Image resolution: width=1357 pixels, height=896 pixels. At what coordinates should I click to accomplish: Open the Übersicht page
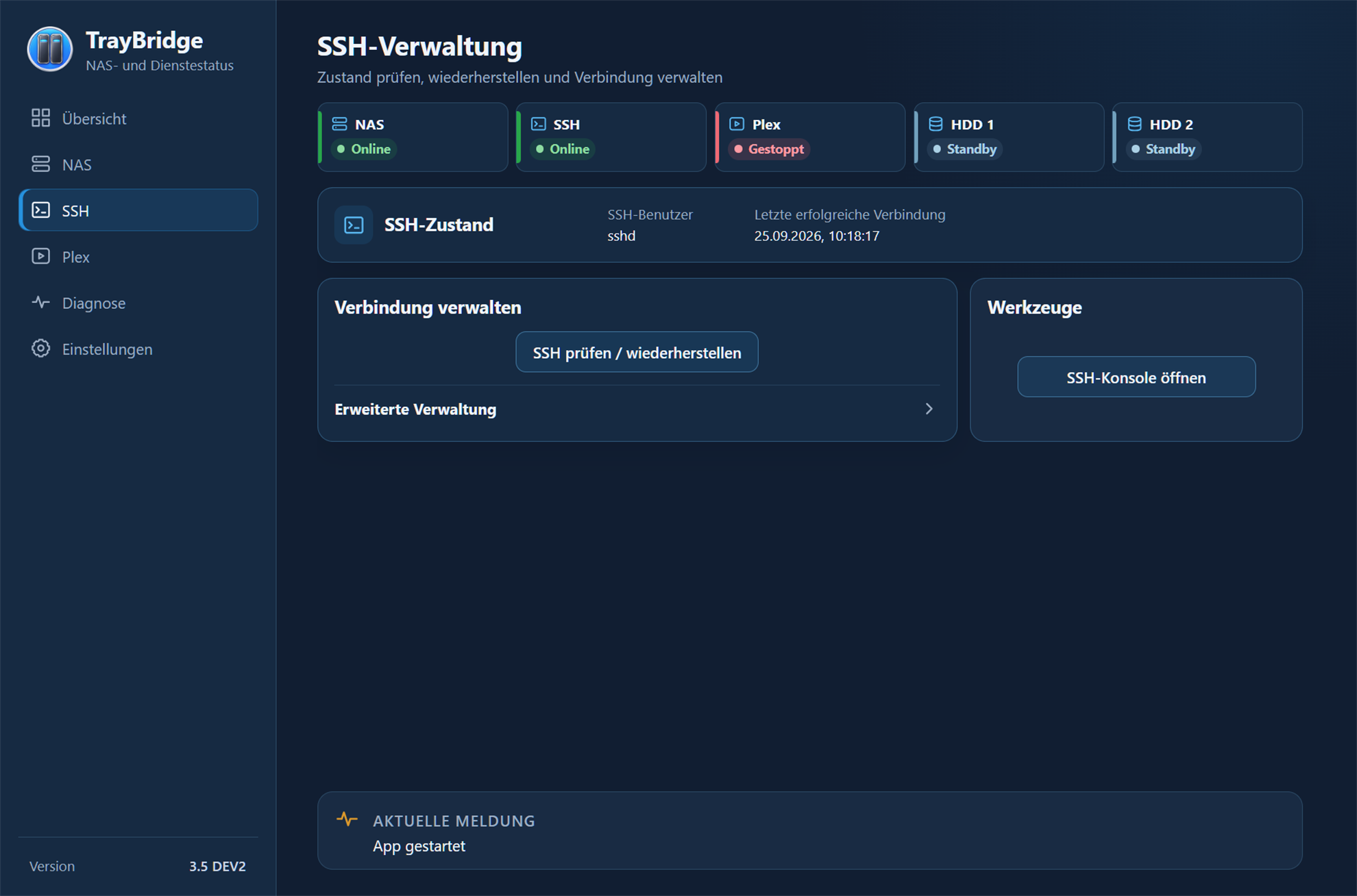click(138, 119)
